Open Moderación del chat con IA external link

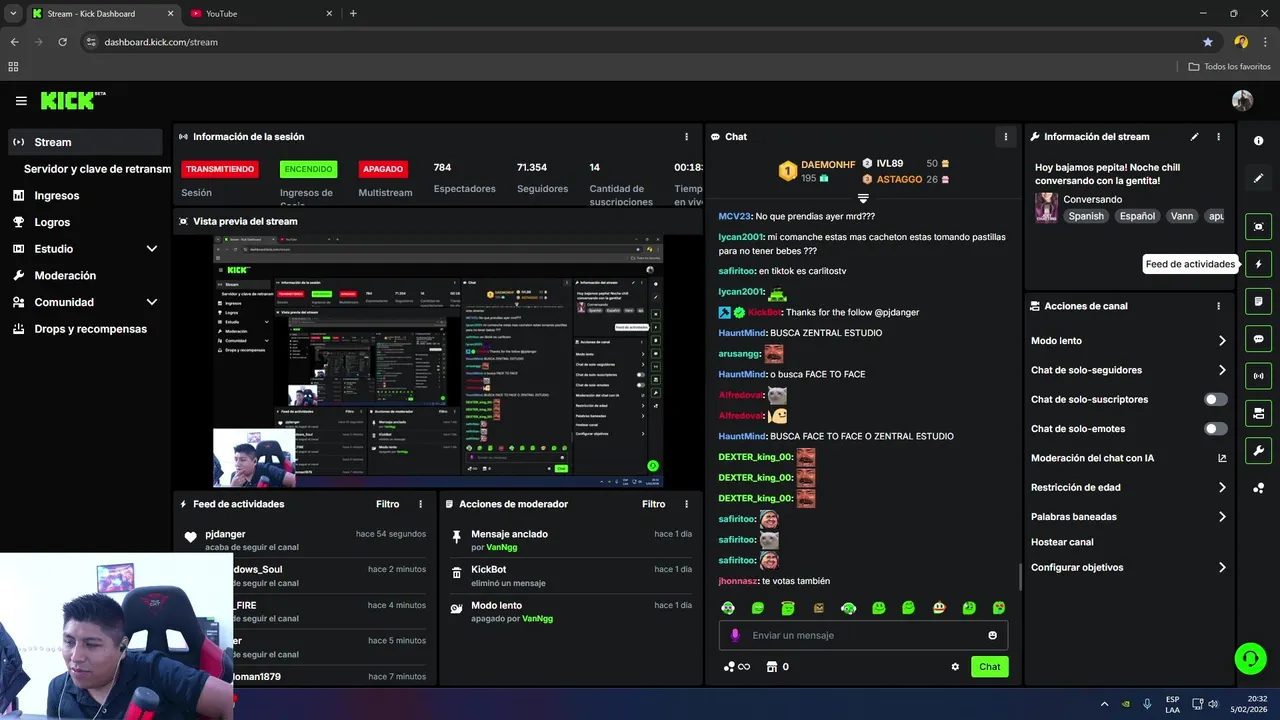[x=1221, y=458]
